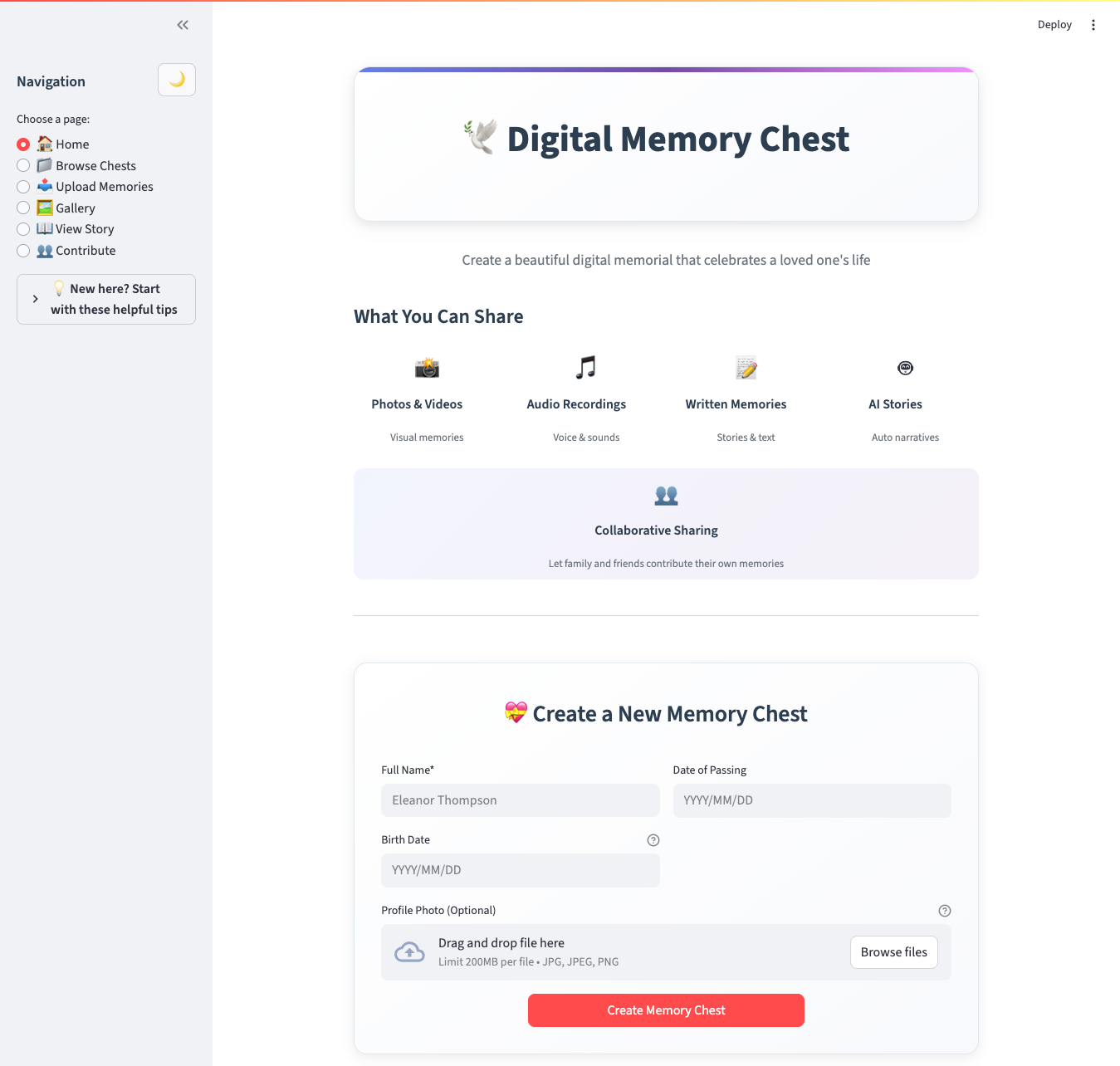This screenshot has height=1066, width=1120.
Task: Click Browse files to upload a profile photo
Action: click(x=893, y=952)
